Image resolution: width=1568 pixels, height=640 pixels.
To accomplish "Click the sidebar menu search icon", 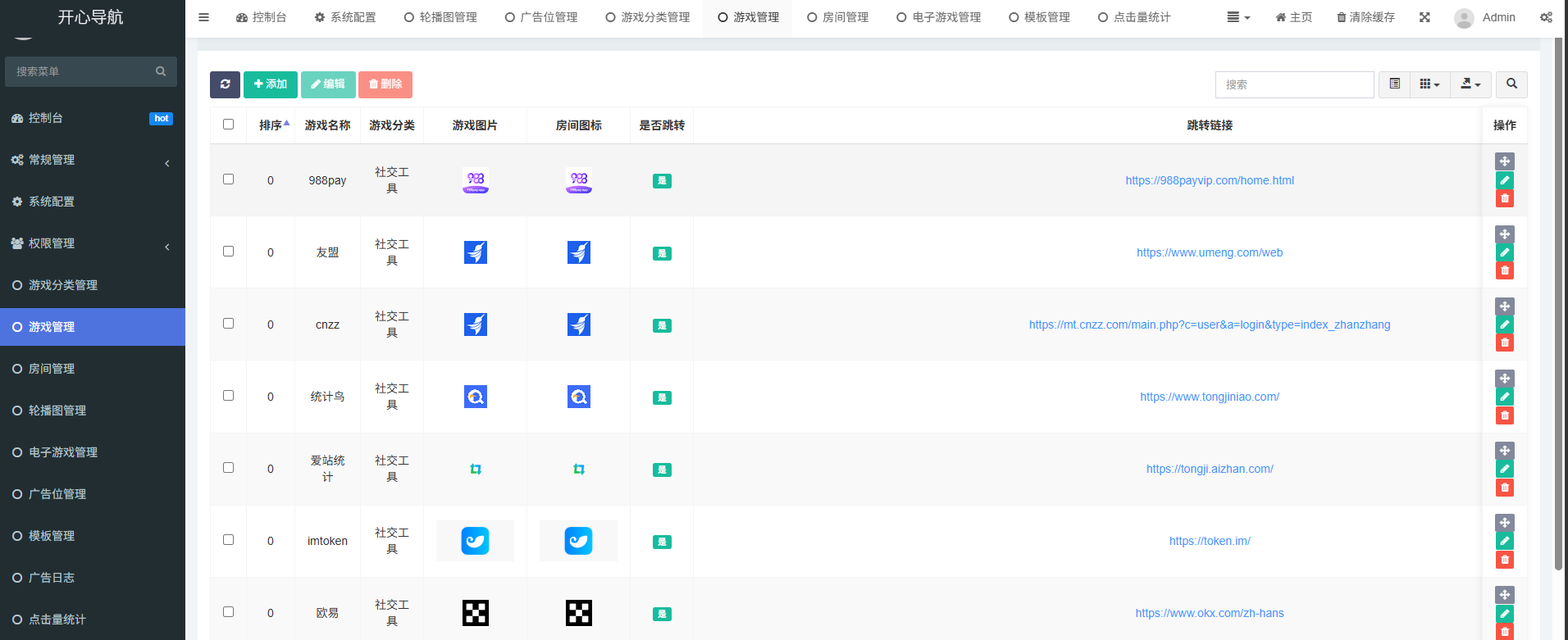I will [x=161, y=71].
